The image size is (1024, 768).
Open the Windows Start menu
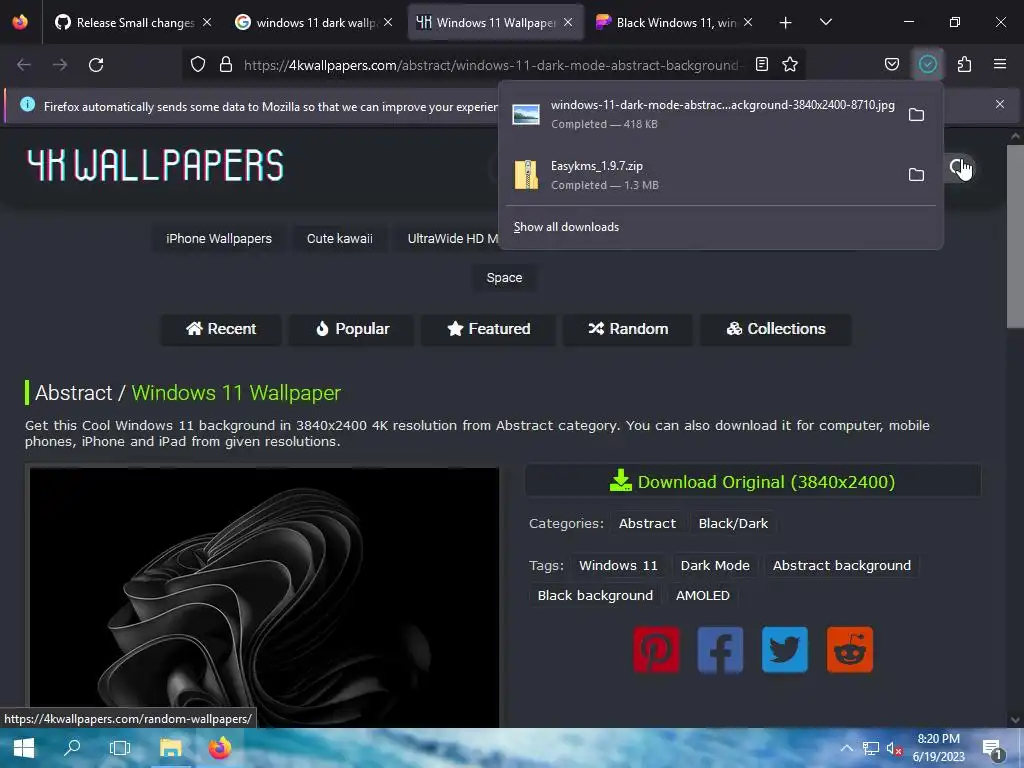tap(24, 748)
